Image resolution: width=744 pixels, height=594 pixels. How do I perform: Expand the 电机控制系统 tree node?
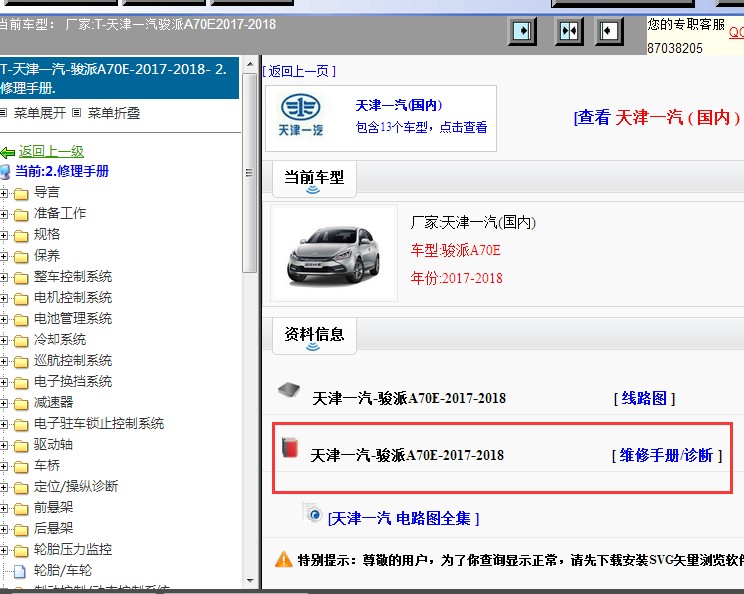4,298
